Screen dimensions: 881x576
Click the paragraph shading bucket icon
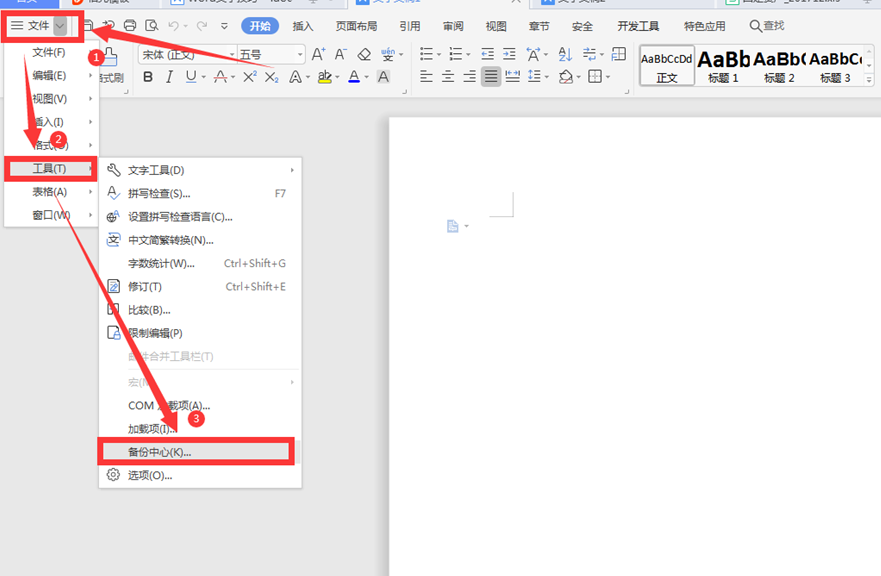coord(566,76)
